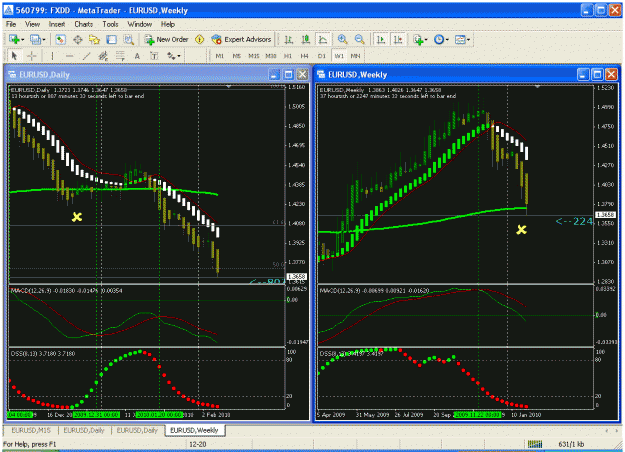Switch to the D1 timeframe
The image size is (625, 452).
point(322,56)
